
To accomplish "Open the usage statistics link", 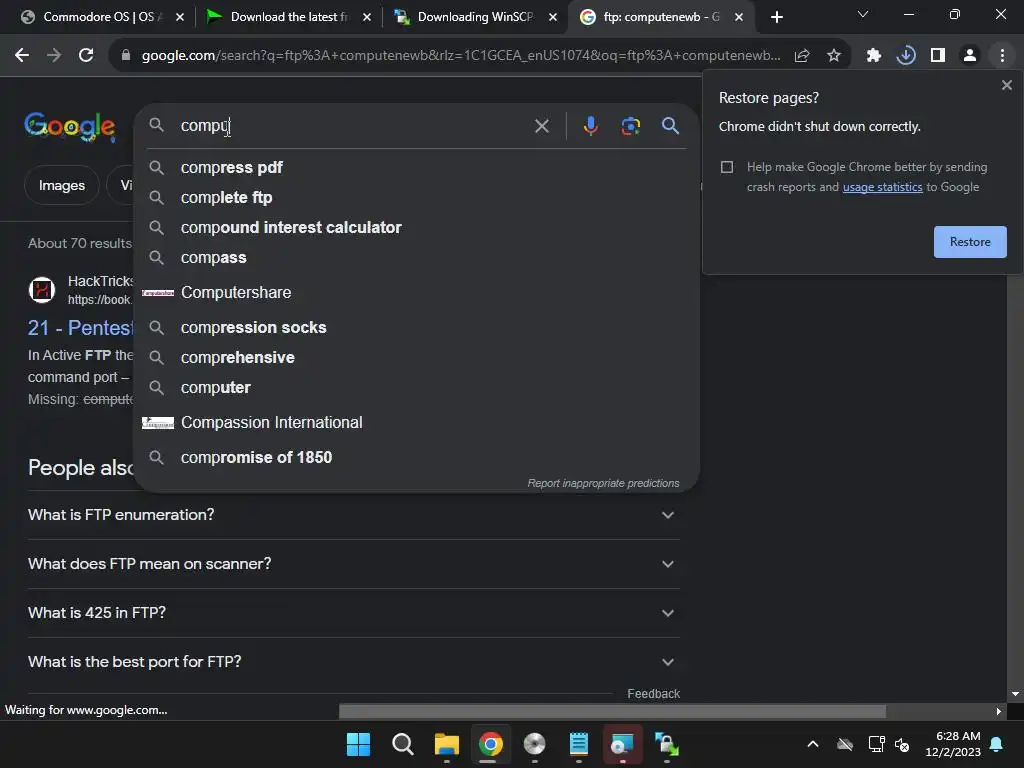I will [x=882, y=187].
